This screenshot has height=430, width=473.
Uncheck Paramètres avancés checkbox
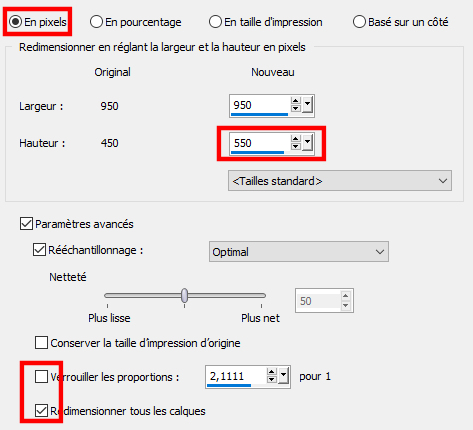click(x=26, y=224)
